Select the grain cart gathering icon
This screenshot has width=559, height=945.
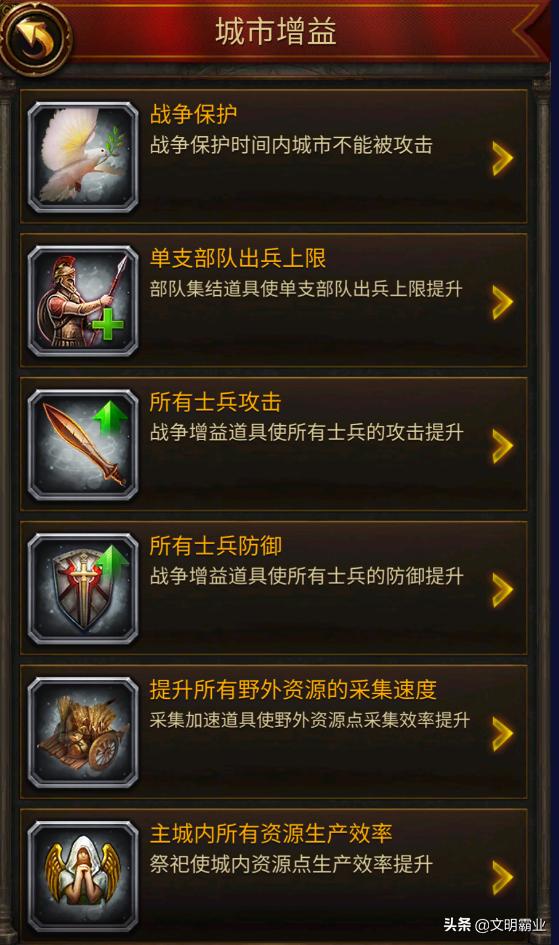coord(83,733)
